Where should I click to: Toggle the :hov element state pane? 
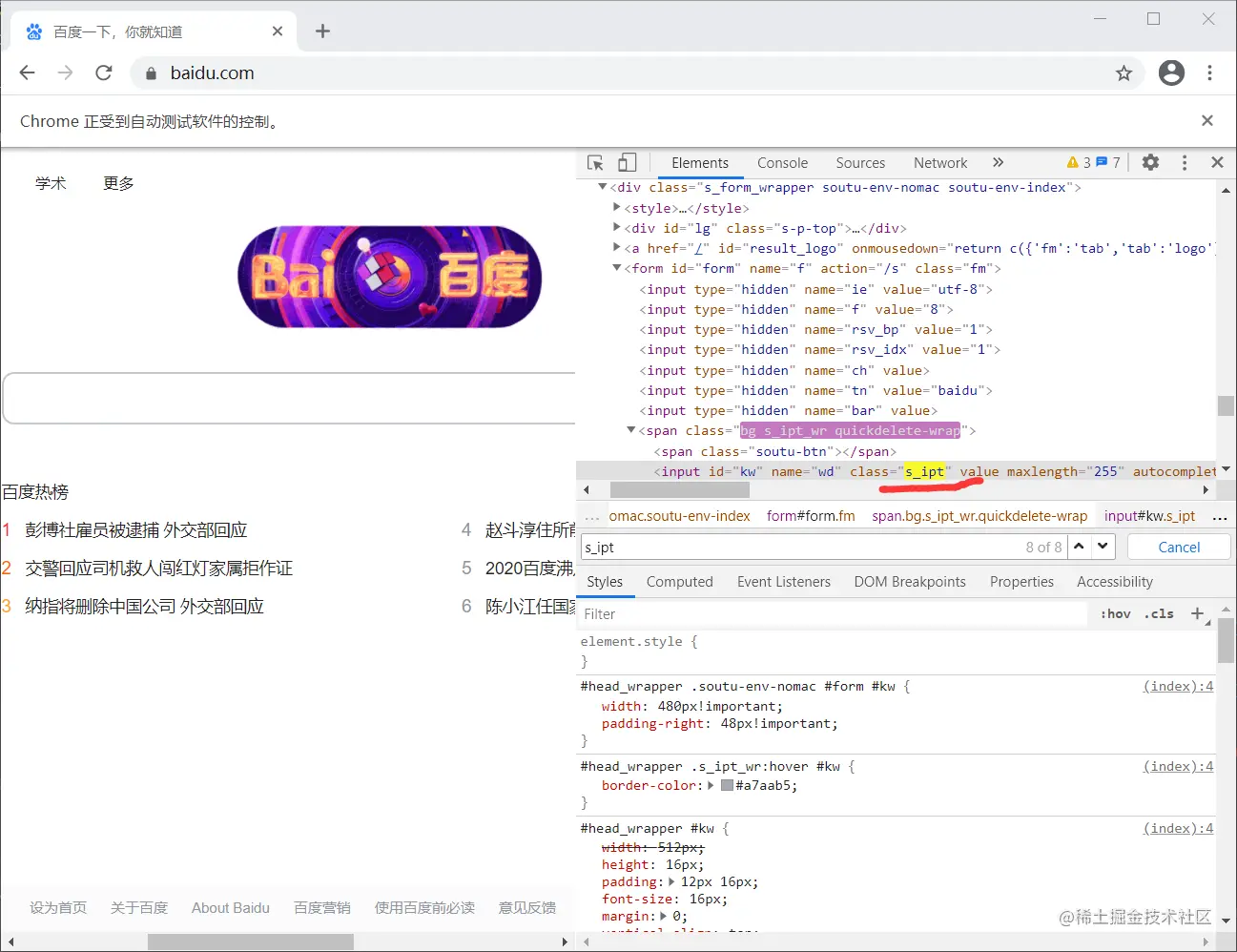(1116, 614)
